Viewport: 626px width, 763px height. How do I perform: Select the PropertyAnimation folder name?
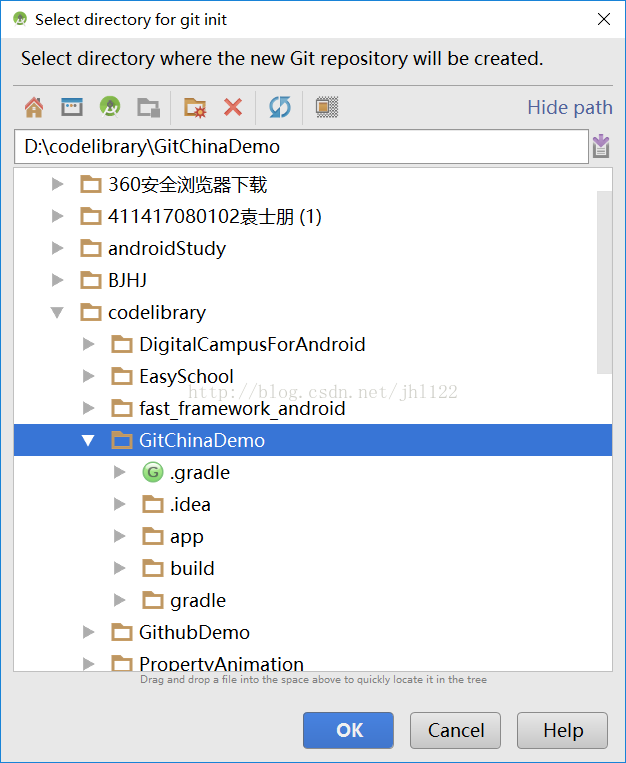(221, 663)
